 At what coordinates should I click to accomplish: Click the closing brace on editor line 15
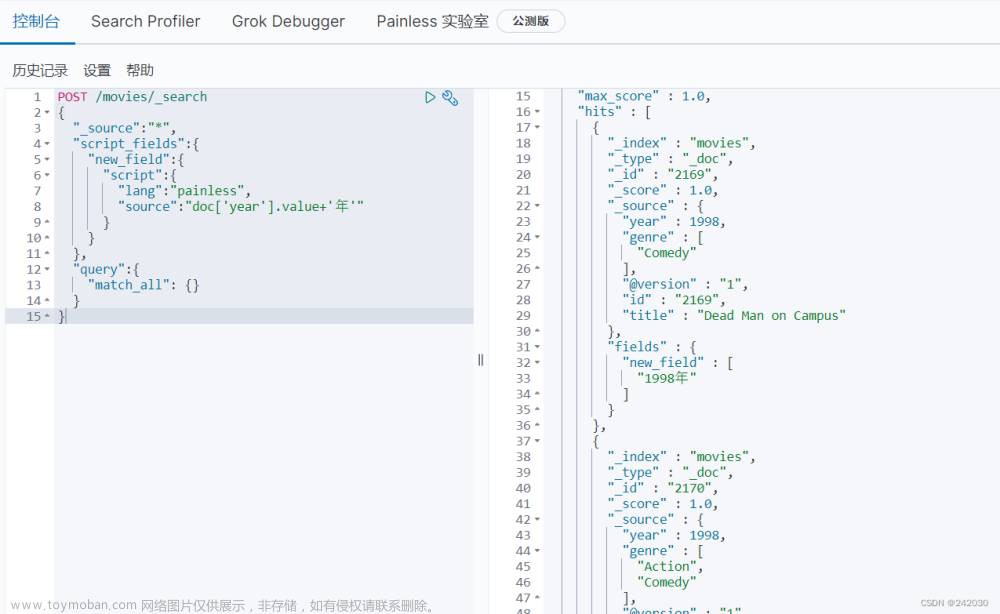[61, 317]
